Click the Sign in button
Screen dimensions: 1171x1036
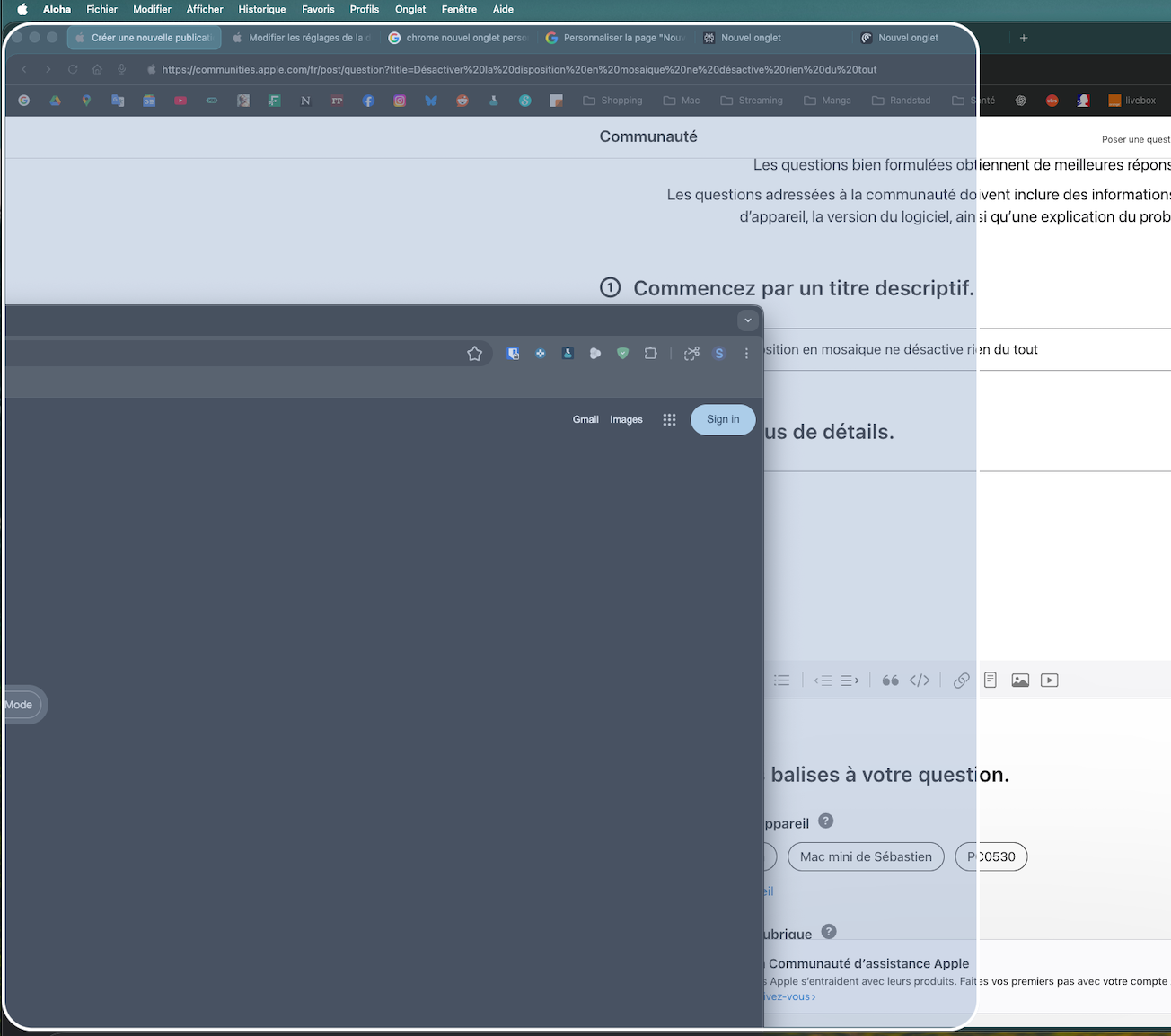coord(723,419)
